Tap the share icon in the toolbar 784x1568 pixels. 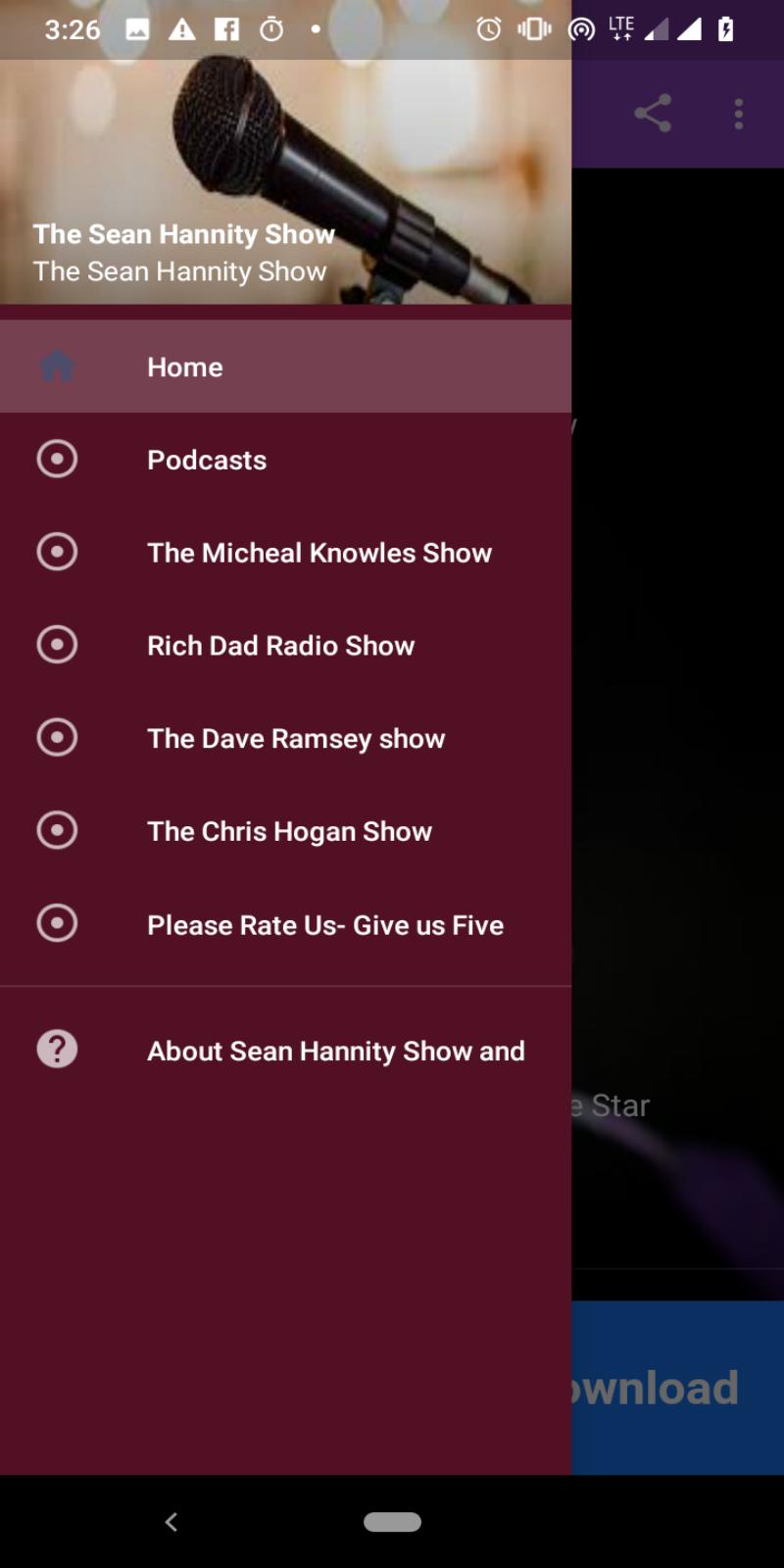point(653,114)
